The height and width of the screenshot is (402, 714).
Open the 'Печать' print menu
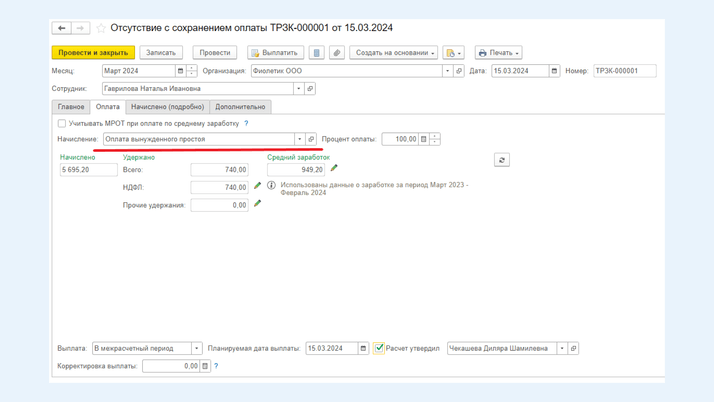(x=499, y=53)
